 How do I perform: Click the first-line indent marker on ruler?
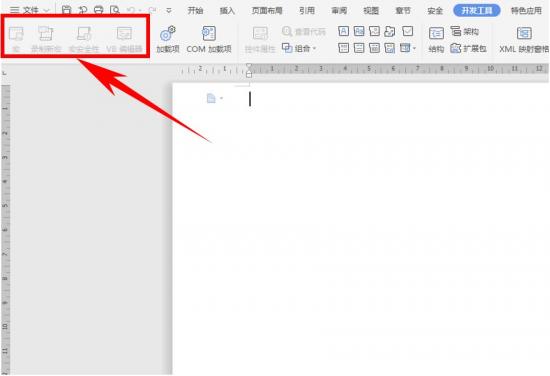click(x=249, y=65)
